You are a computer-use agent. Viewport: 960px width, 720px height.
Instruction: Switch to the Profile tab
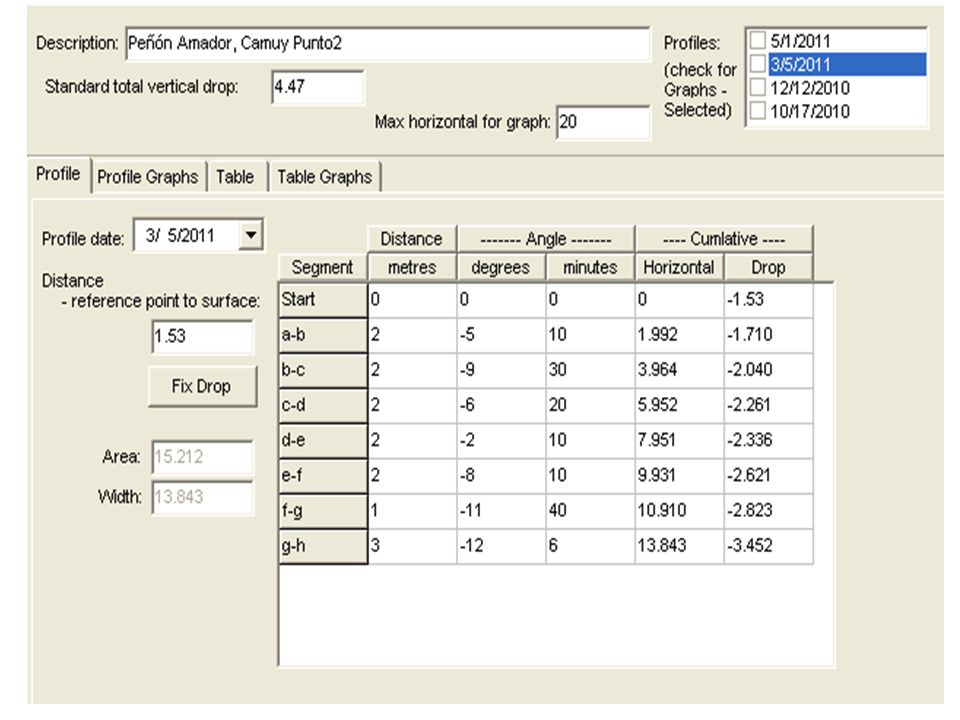tap(58, 174)
